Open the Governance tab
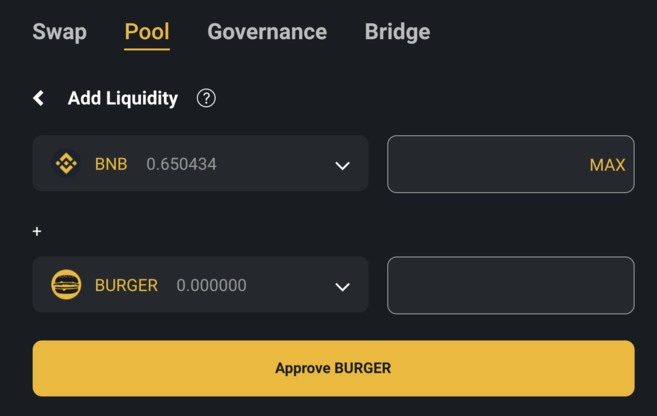The image size is (657, 416). pyautogui.click(x=267, y=31)
